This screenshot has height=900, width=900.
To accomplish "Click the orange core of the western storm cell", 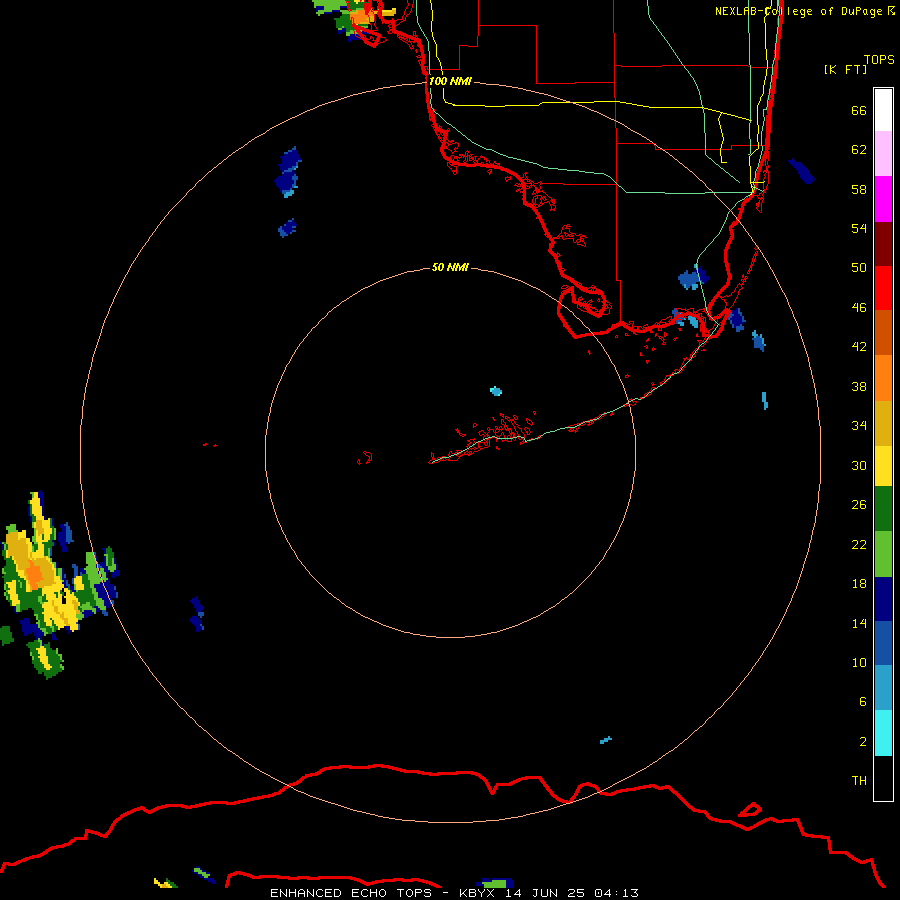I will coord(34,573).
